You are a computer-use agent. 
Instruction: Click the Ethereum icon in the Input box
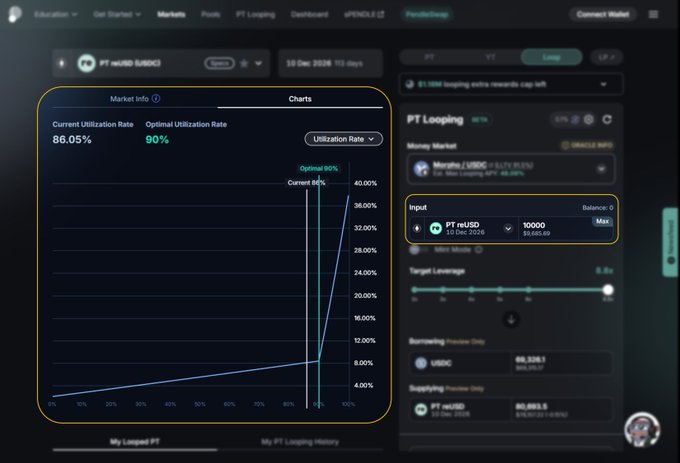417,228
